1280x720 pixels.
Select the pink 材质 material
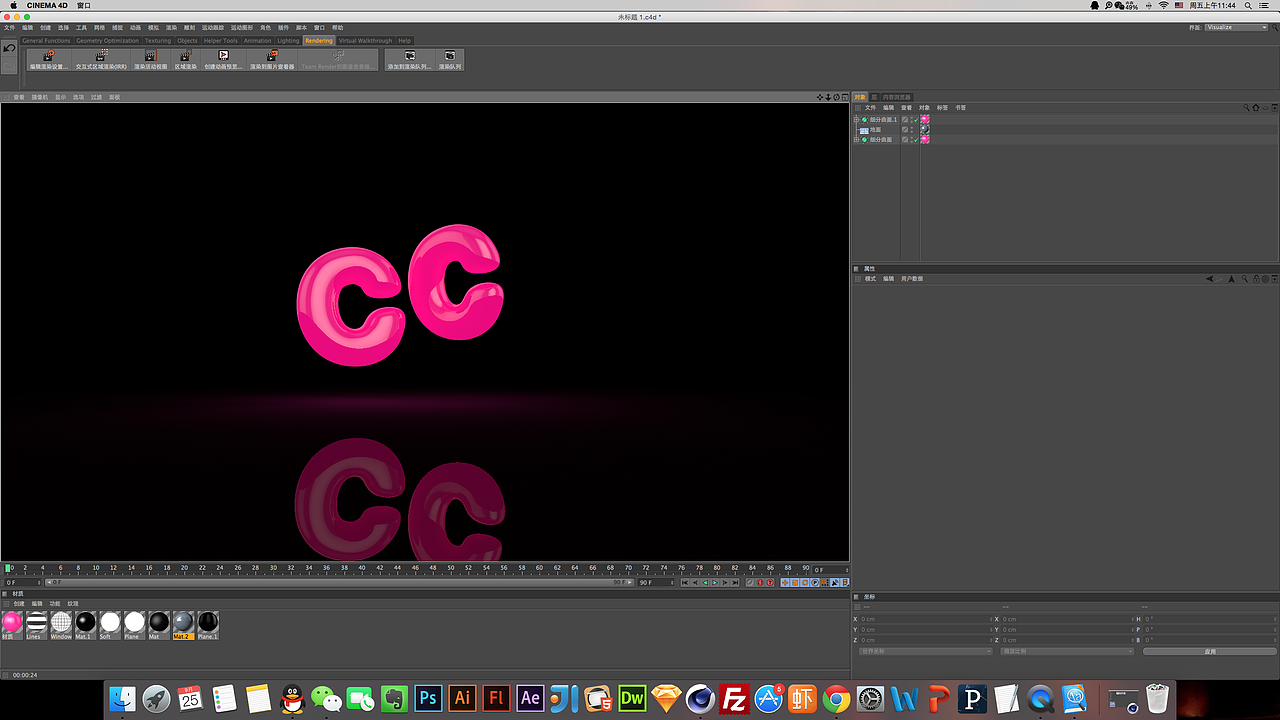12,624
